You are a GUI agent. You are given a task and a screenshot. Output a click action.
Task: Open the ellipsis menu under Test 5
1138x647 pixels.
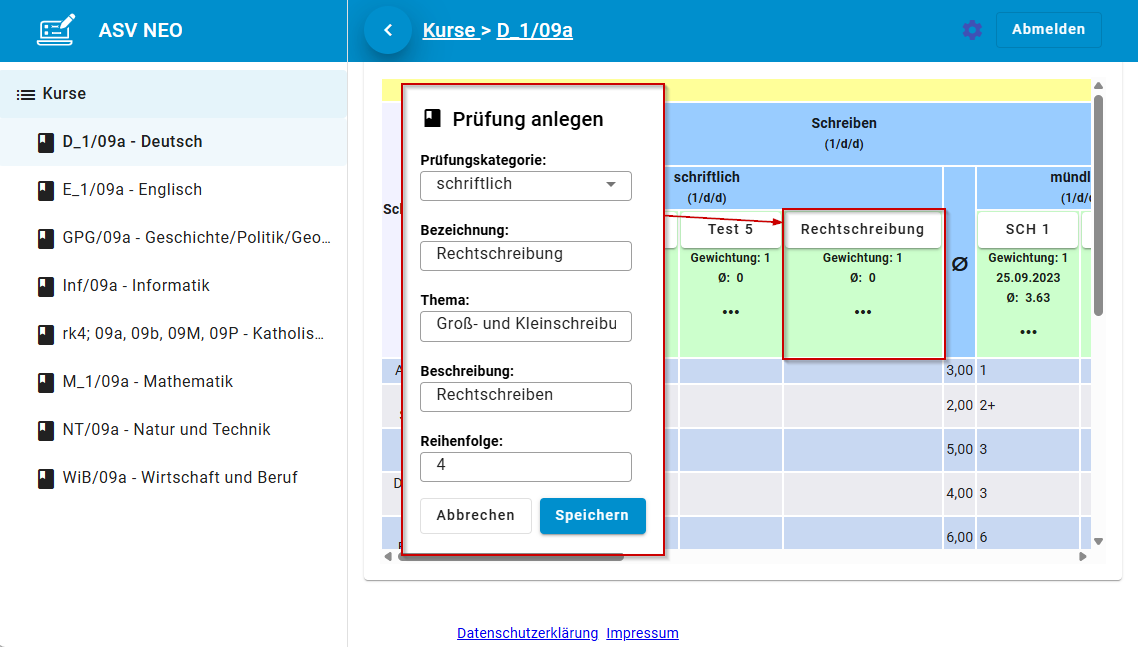tap(731, 311)
